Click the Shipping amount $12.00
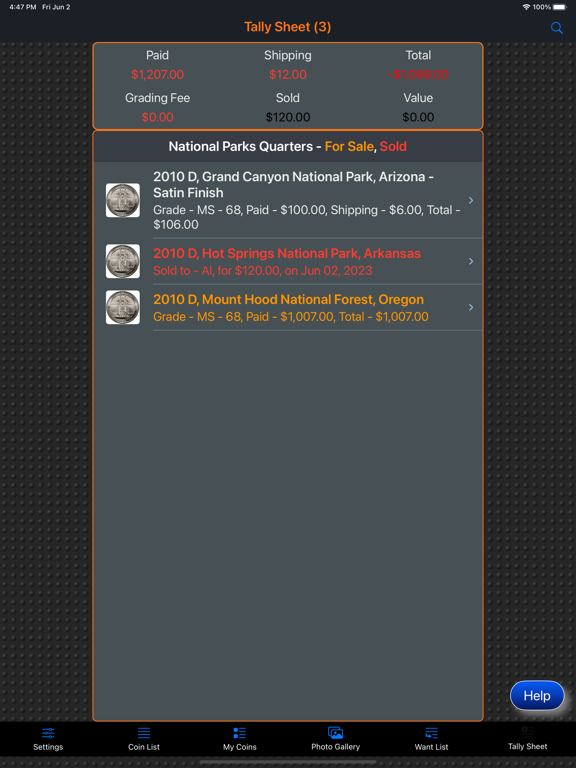The width and height of the screenshot is (576, 768). pos(288,75)
